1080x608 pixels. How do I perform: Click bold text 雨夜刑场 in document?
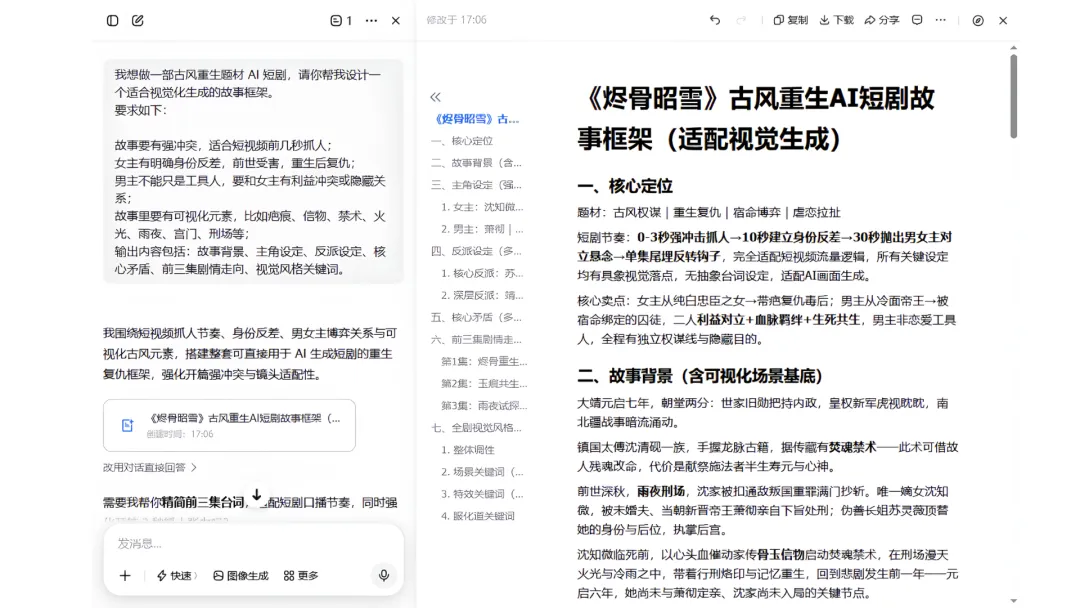point(661,492)
